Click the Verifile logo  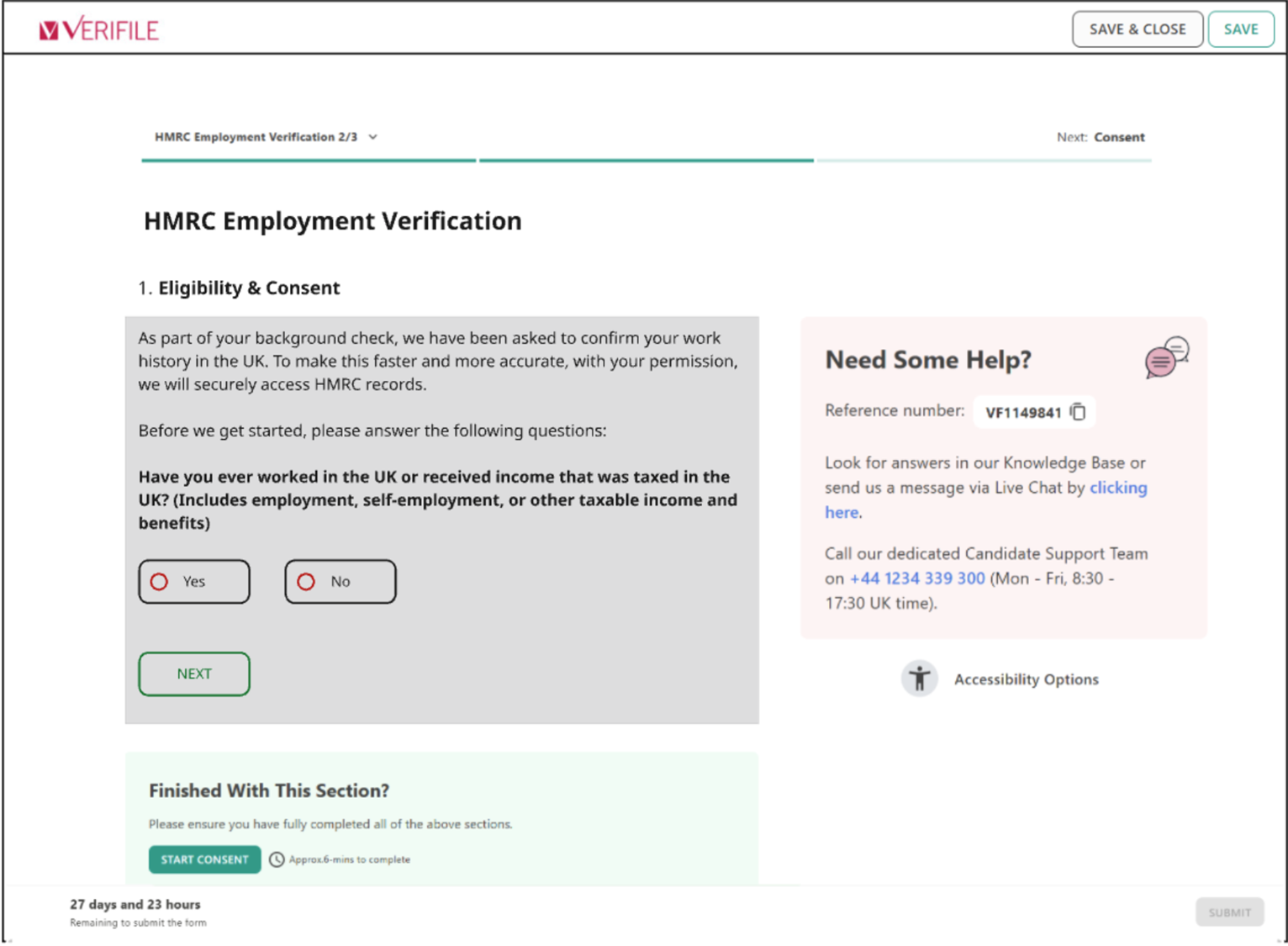[98, 29]
